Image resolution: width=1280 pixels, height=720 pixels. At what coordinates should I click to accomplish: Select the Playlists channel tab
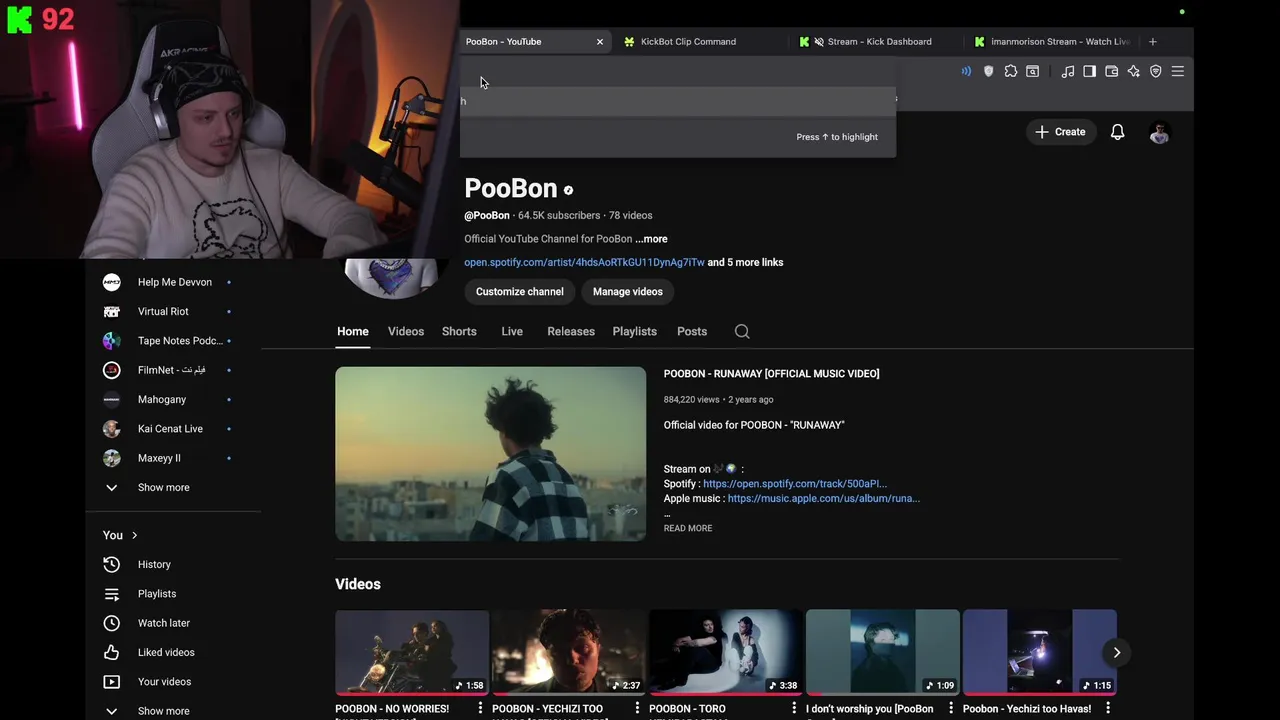click(635, 331)
